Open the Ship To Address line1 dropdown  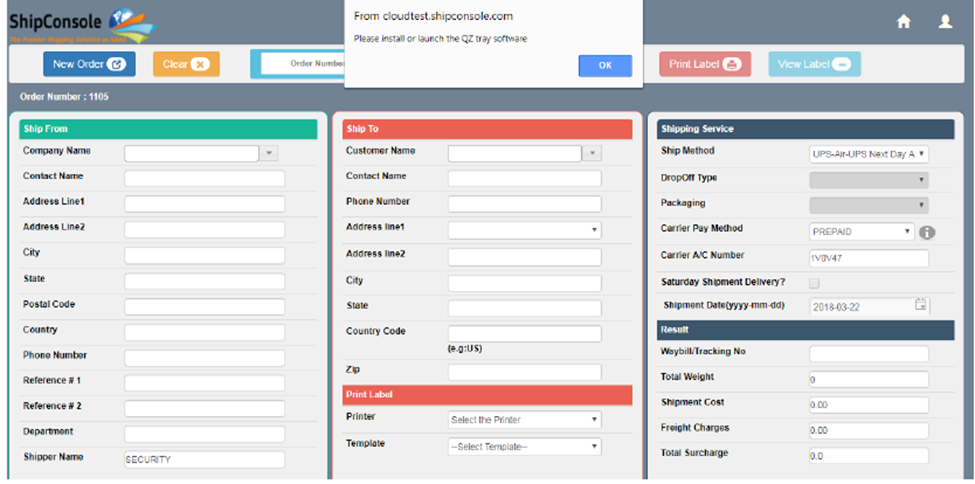click(x=525, y=230)
